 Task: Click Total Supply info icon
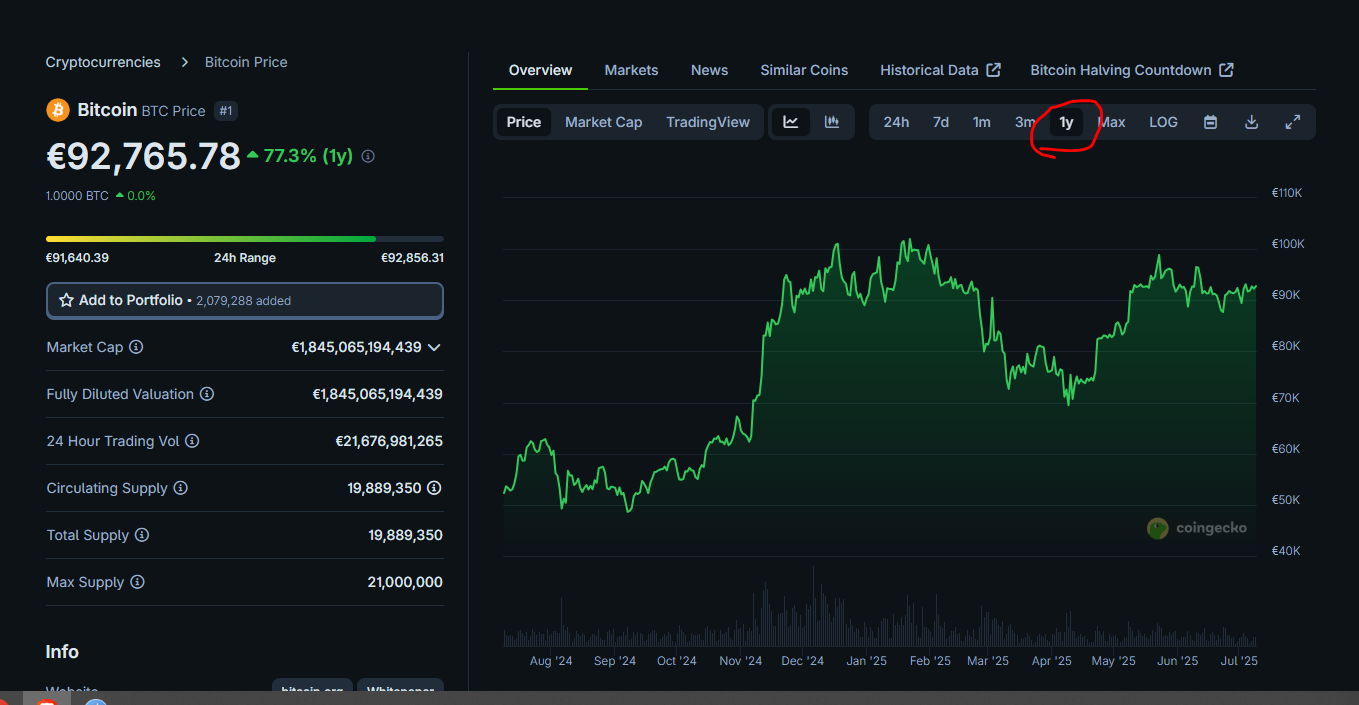(142, 535)
